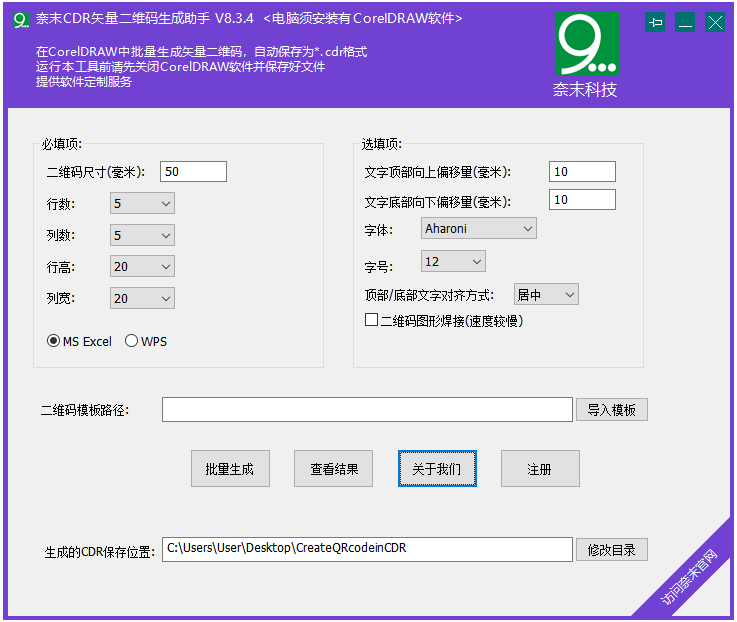Click the small app icon in title bar
Screen dimensions: 737x622
[x=19, y=19]
